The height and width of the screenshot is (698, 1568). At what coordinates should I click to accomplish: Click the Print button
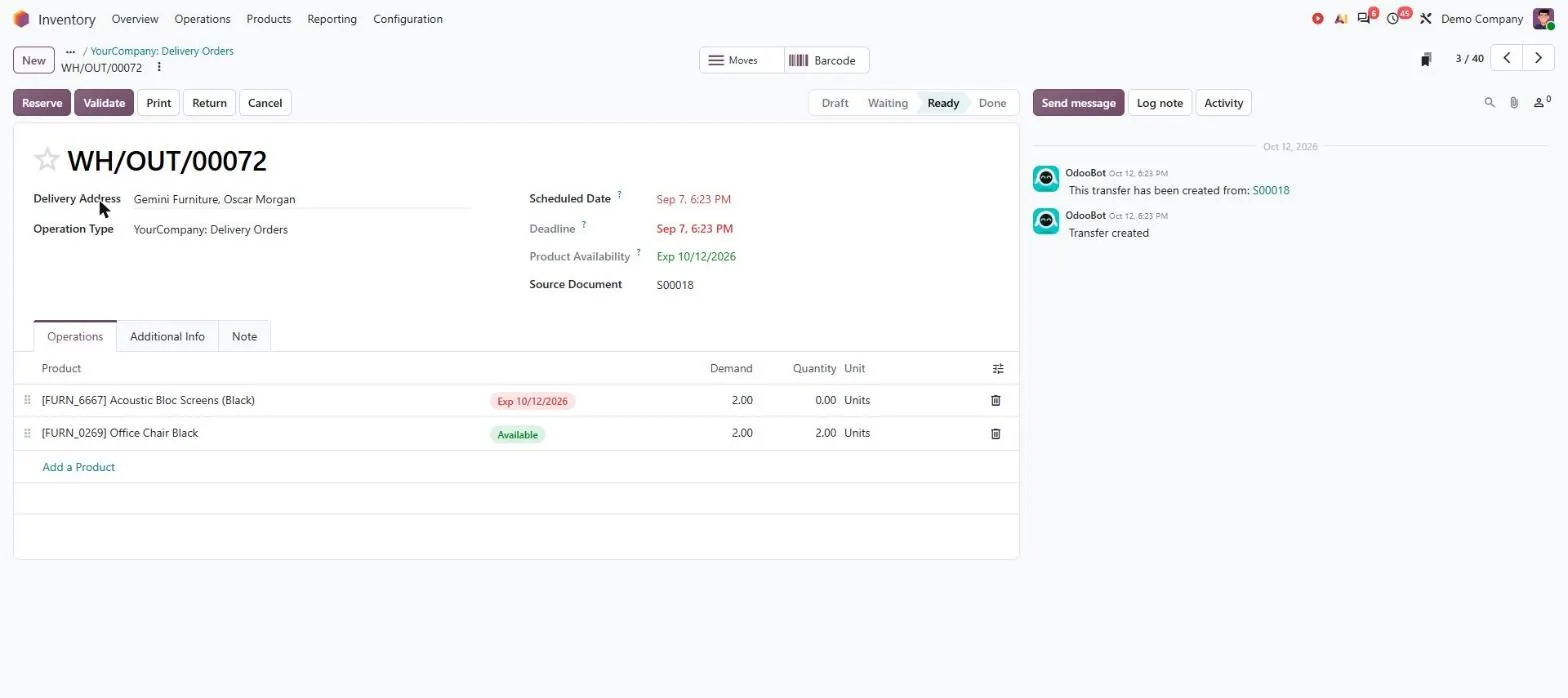(x=158, y=103)
